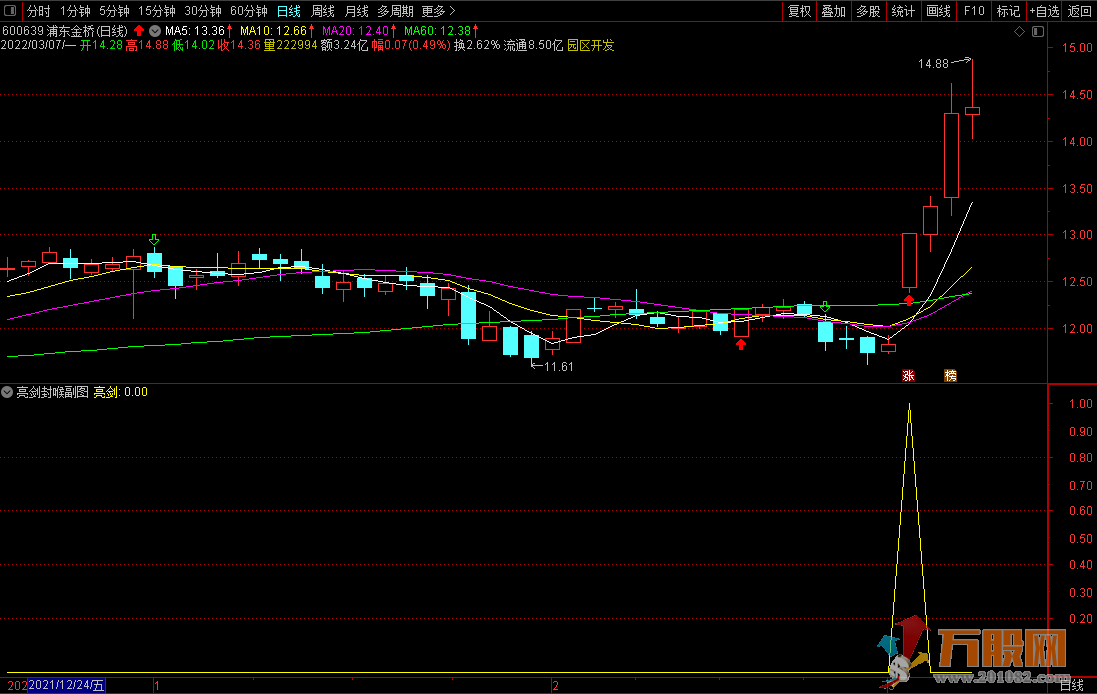Open the 园区开发 sector link
Image resolution: width=1097 pixels, height=694 pixels.
click(590, 45)
